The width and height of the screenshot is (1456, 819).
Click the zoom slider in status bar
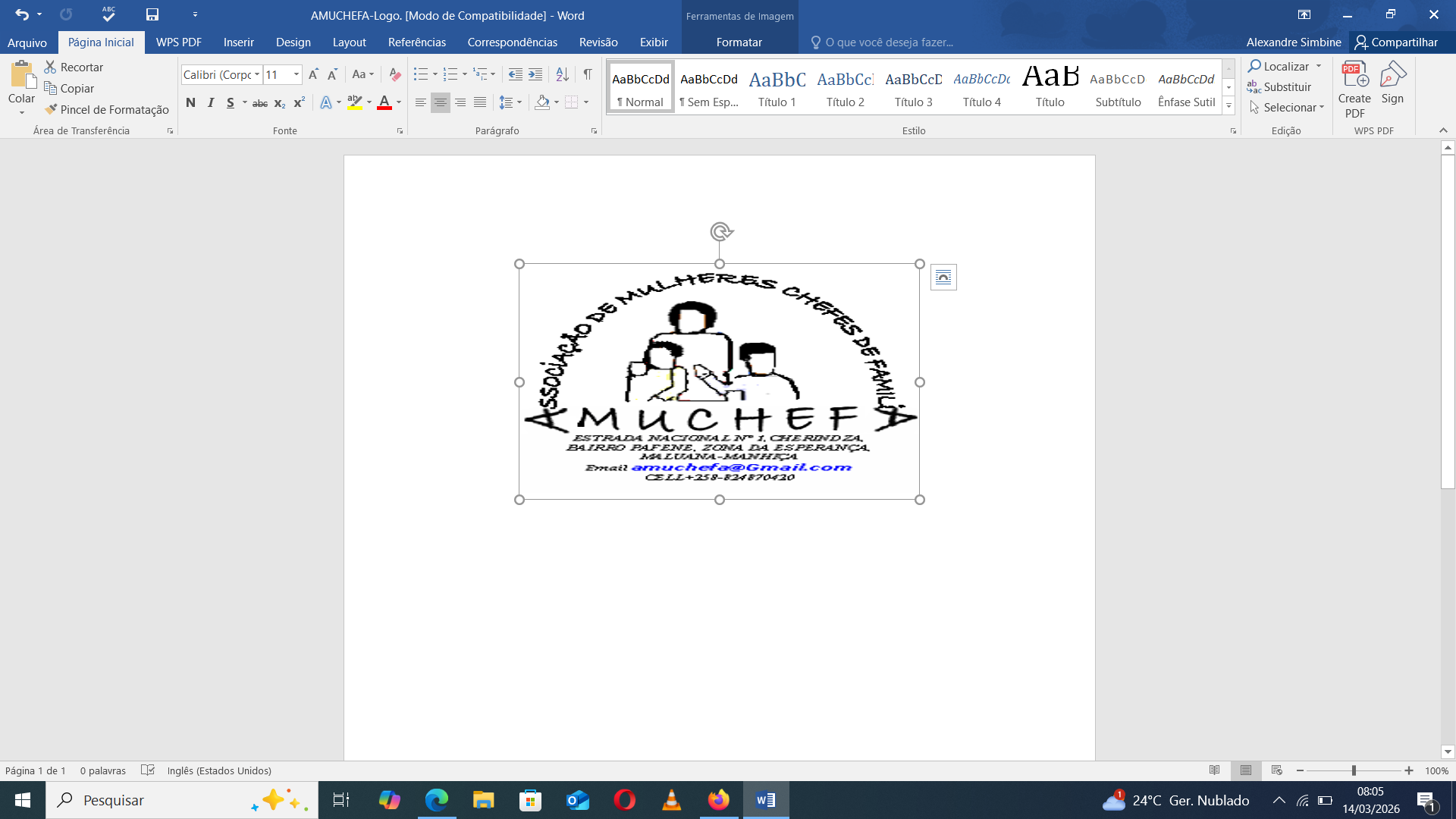(x=1354, y=770)
